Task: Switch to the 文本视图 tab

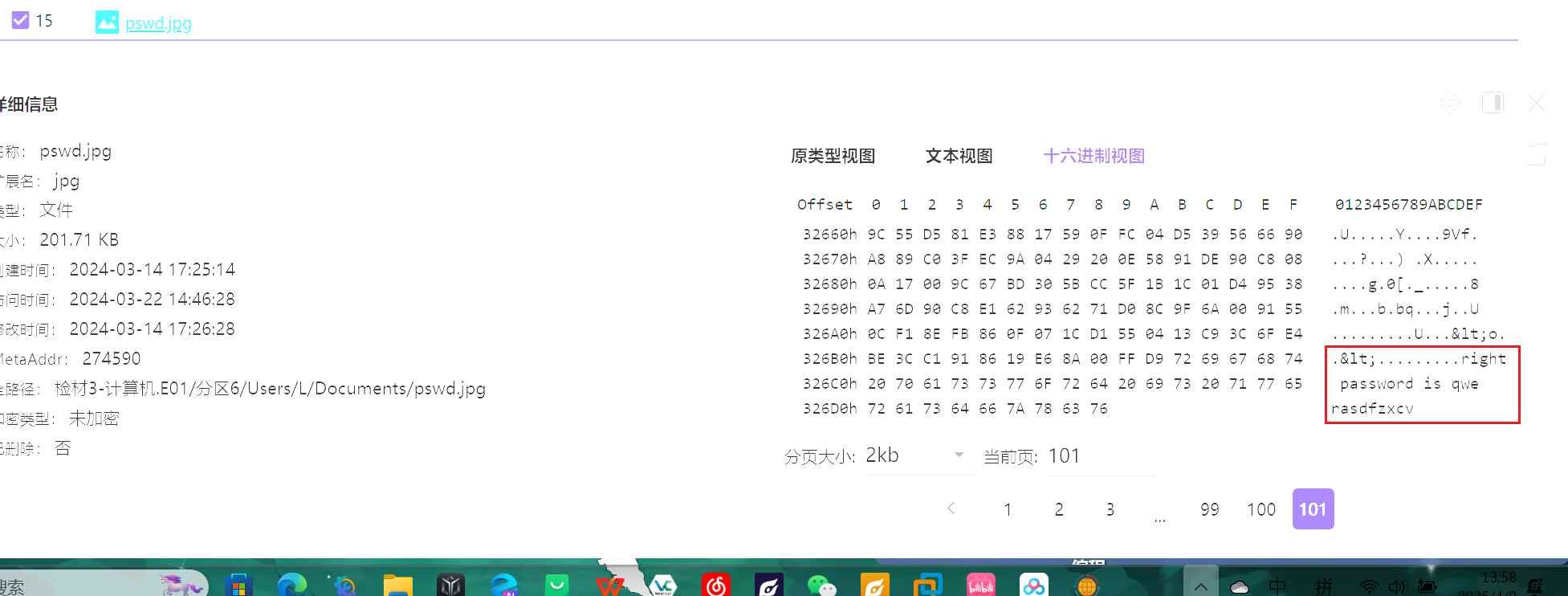Action: (x=959, y=156)
